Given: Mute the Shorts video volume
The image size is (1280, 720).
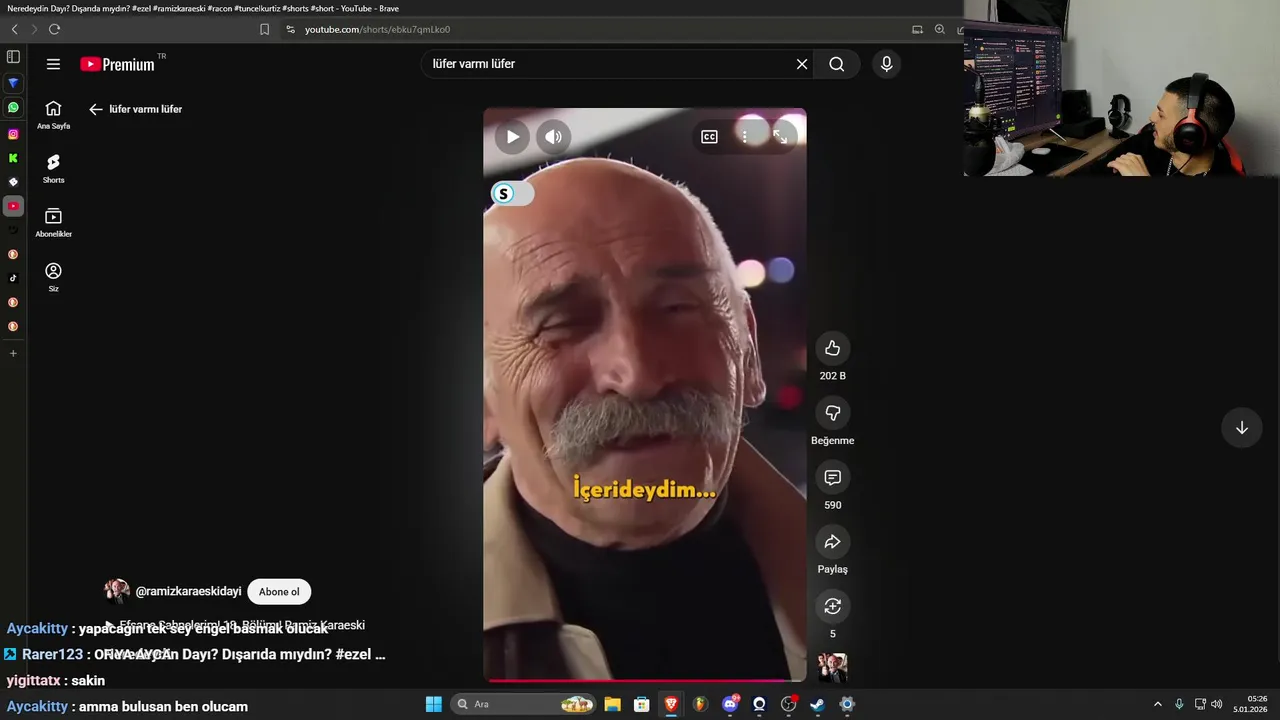Looking at the screenshot, I should point(553,137).
